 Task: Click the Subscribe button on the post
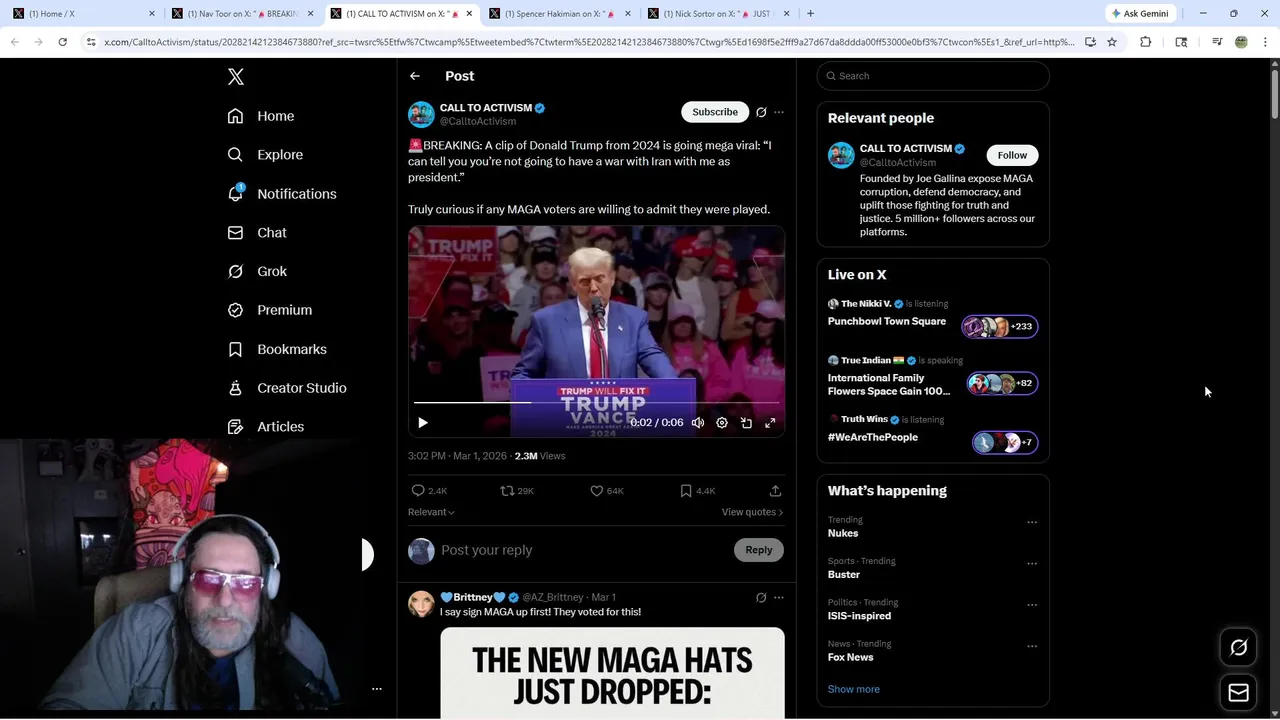pos(715,112)
